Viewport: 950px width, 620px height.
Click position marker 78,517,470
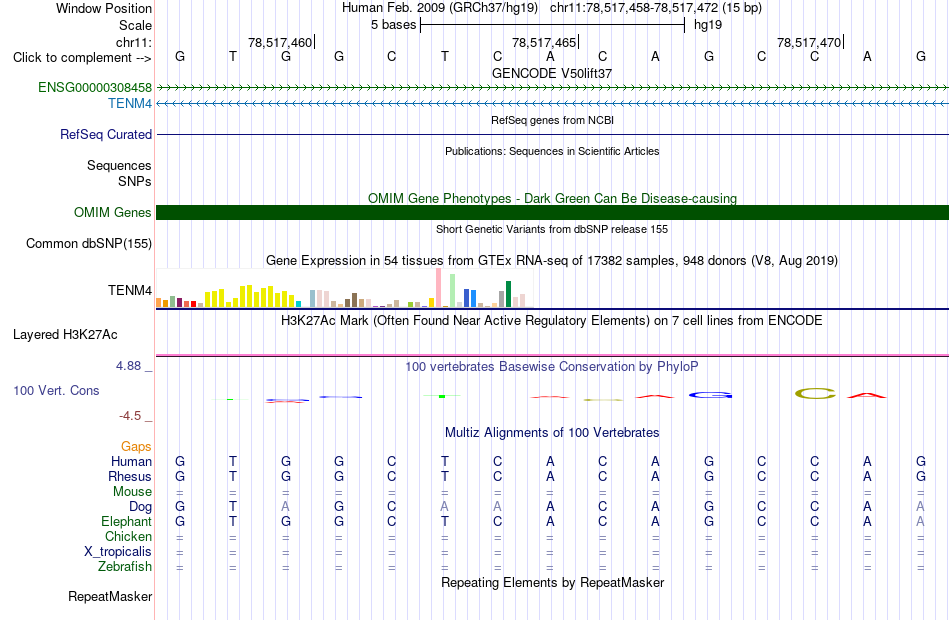point(809,42)
